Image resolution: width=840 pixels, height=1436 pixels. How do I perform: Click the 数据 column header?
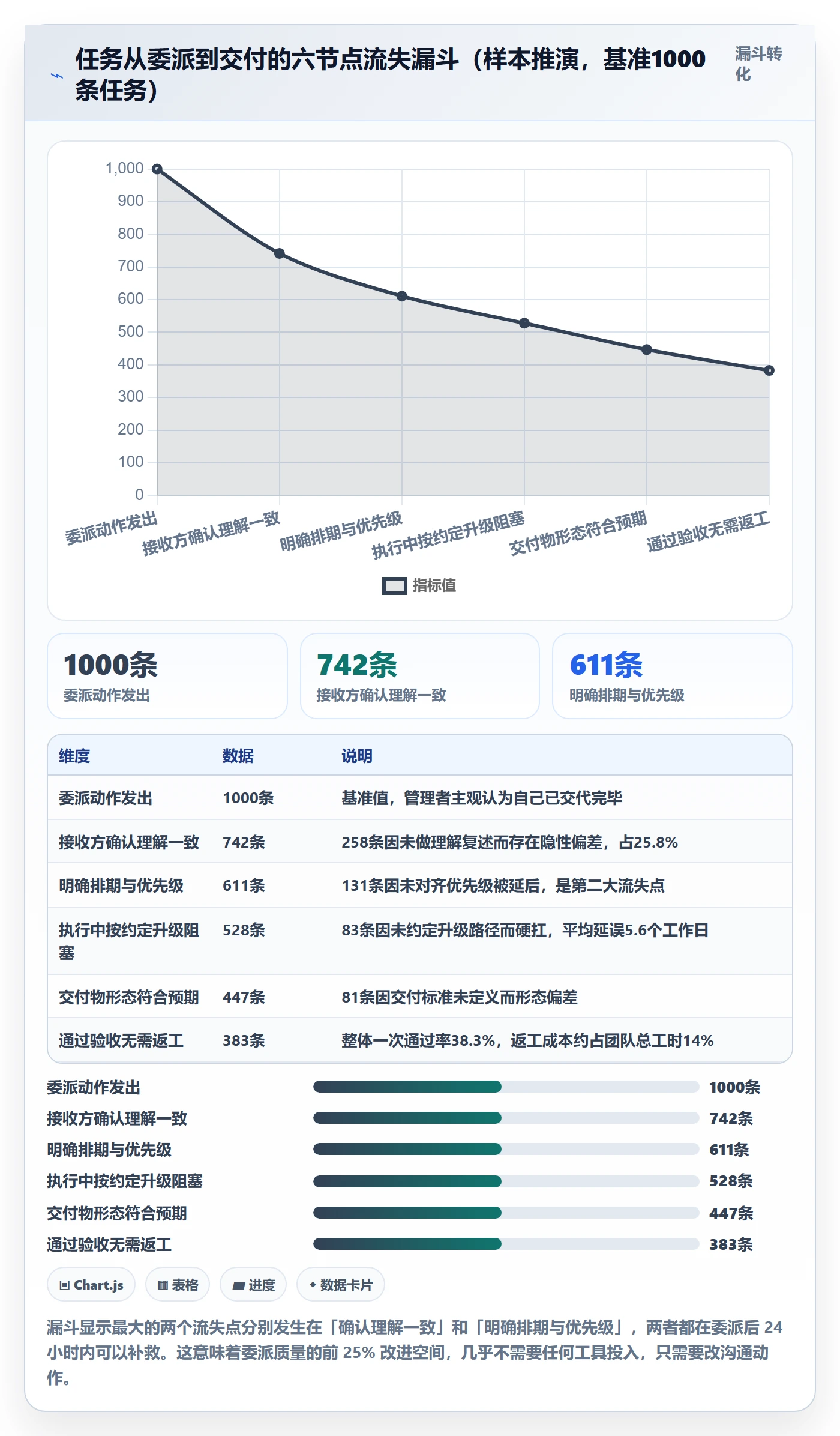pyautogui.click(x=238, y=756)
